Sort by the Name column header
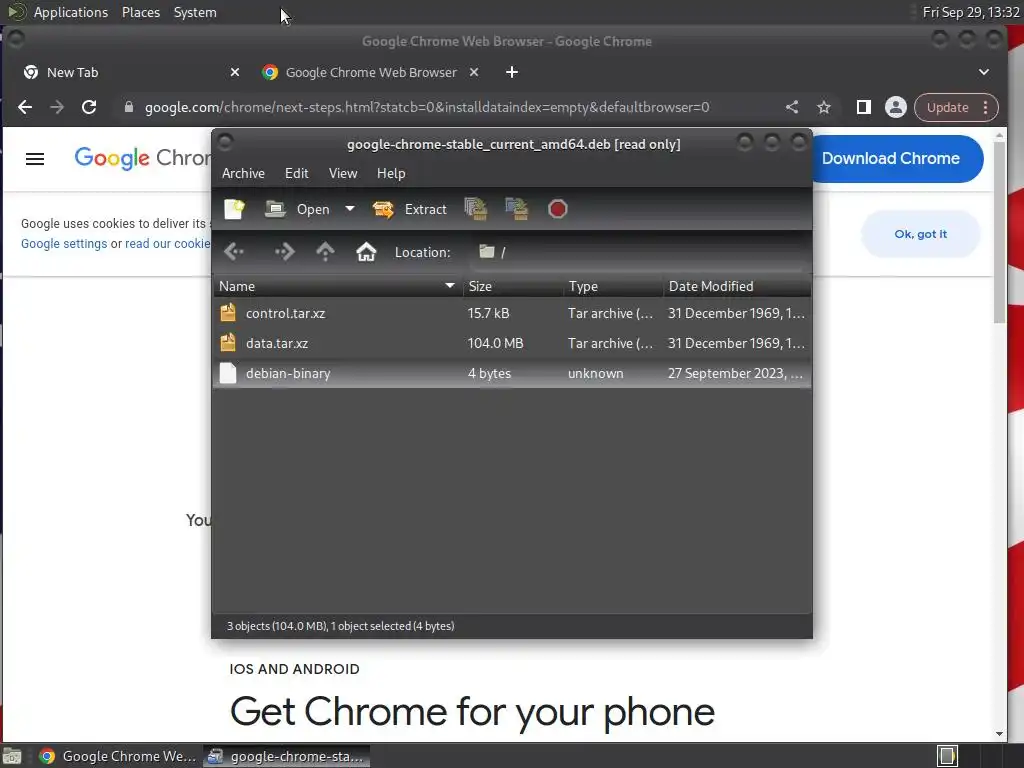1024x768 pixels. 338,286
